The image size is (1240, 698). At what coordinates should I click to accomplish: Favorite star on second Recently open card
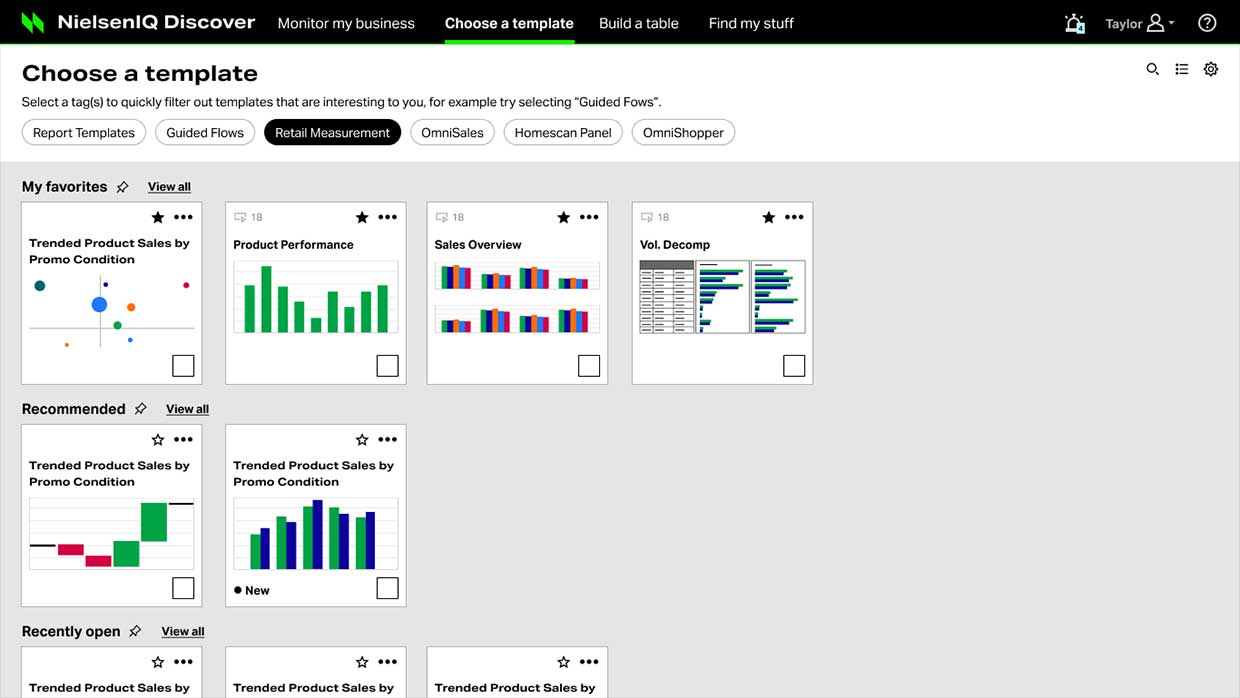click(x=362, y=662)
